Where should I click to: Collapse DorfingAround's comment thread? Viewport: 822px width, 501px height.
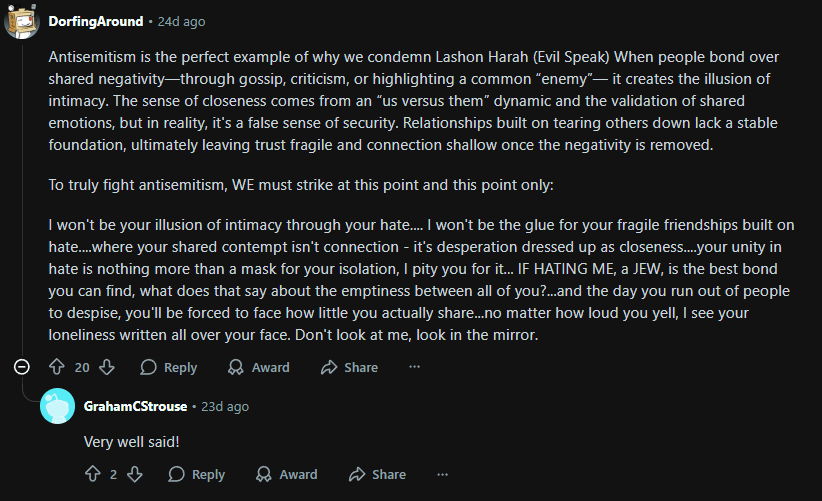21,367
